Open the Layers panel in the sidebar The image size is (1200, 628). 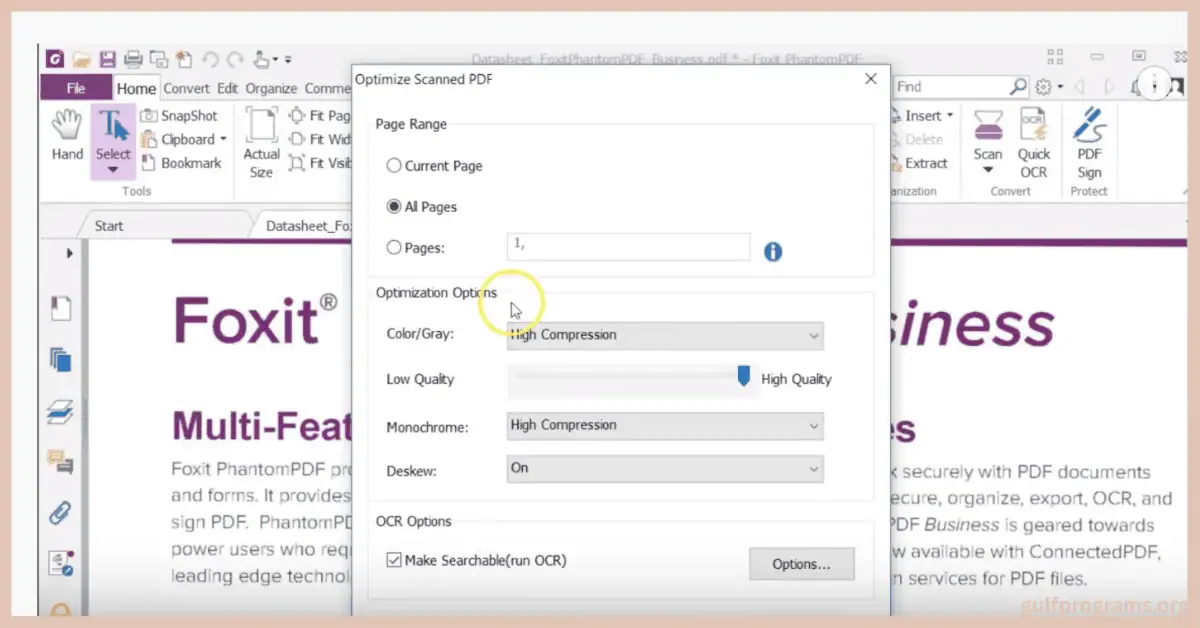pos(61,411)
